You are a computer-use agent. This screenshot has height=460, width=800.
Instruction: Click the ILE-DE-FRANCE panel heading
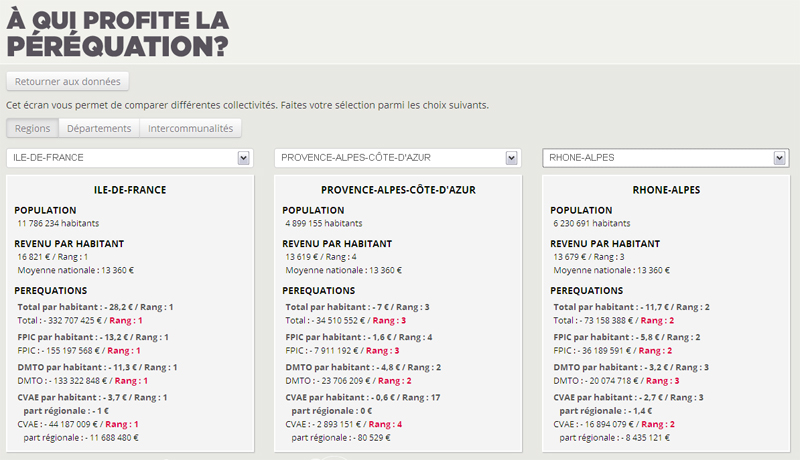[x=129, y=189]
